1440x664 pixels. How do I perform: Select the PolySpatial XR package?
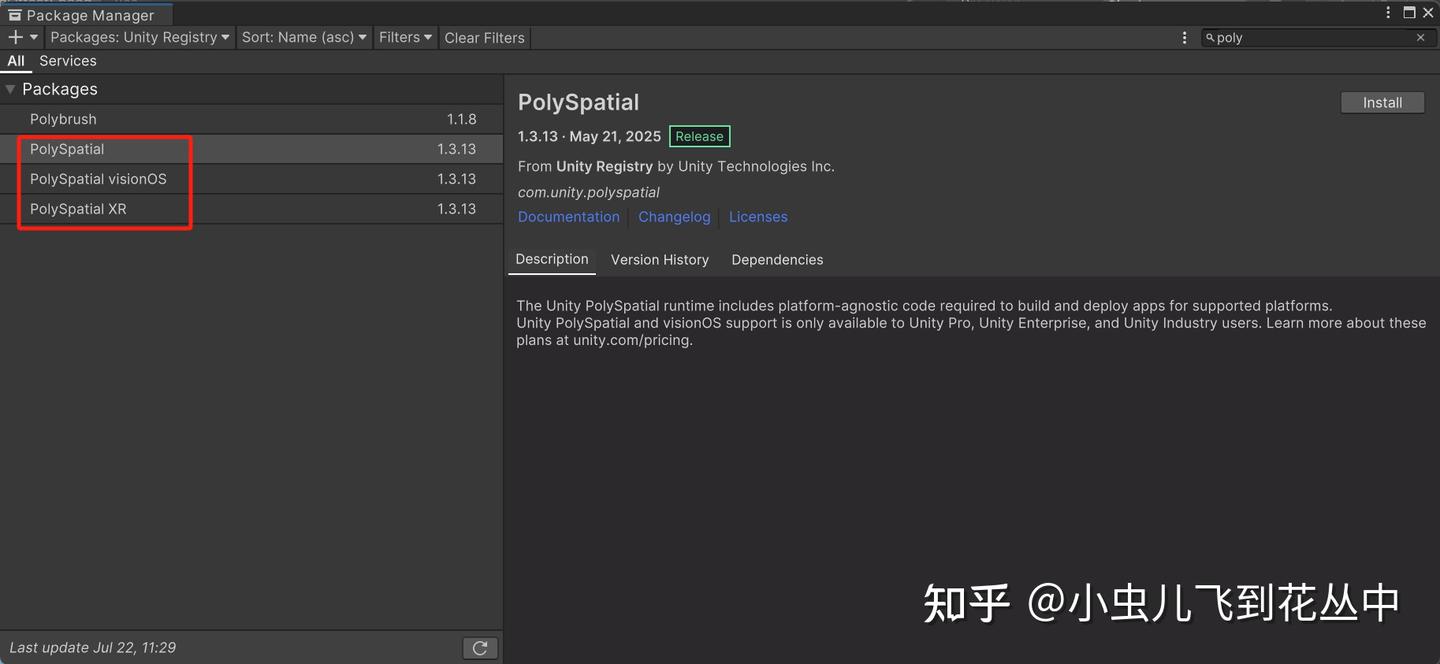coord(251,209)
